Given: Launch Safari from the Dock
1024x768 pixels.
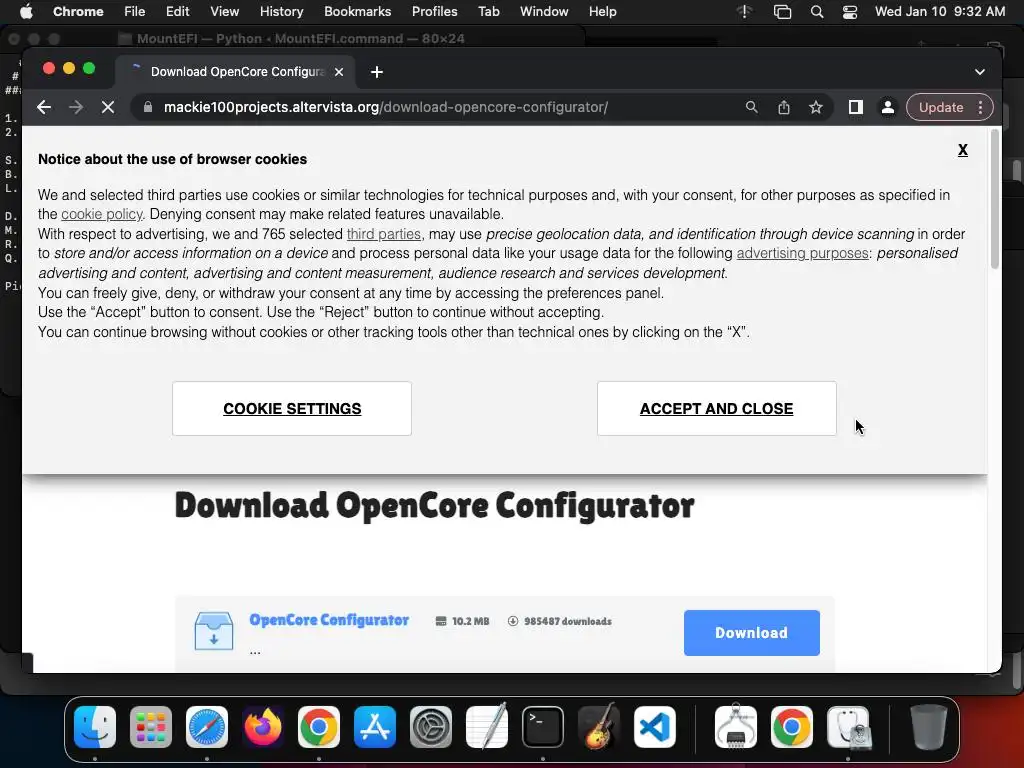Looking at the screenshot, I should 207,726.
